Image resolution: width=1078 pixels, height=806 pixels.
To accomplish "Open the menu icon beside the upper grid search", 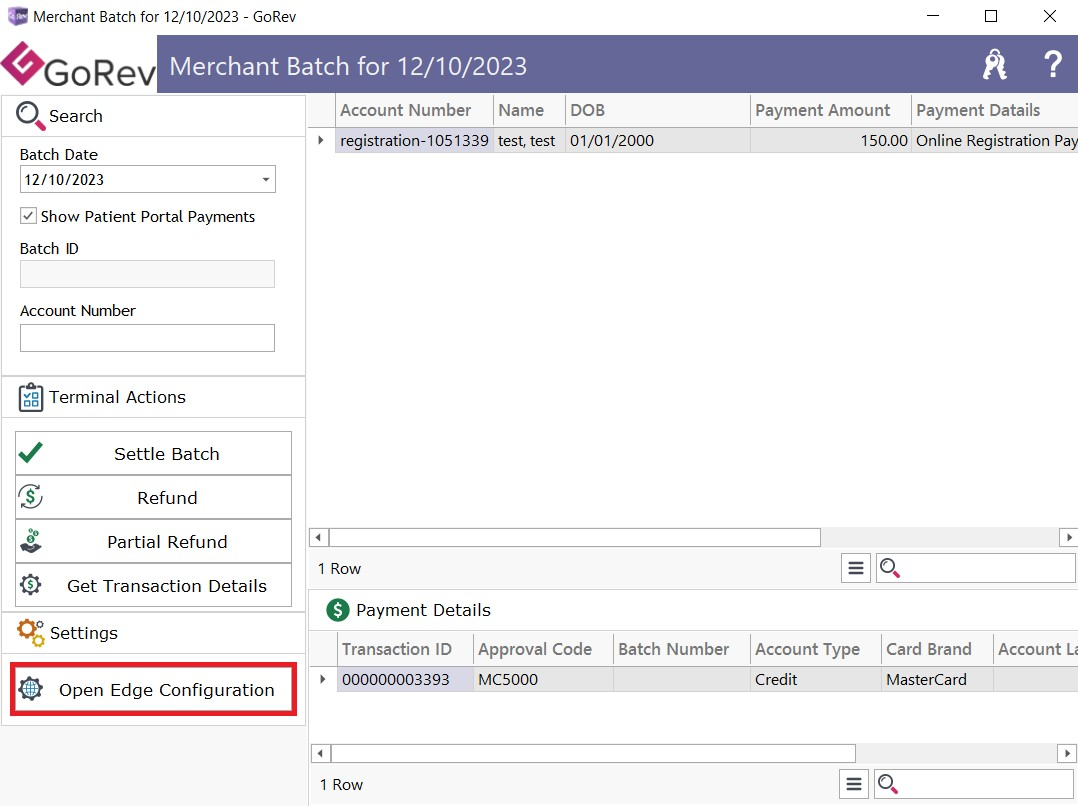I will click(x=856, y=568).
